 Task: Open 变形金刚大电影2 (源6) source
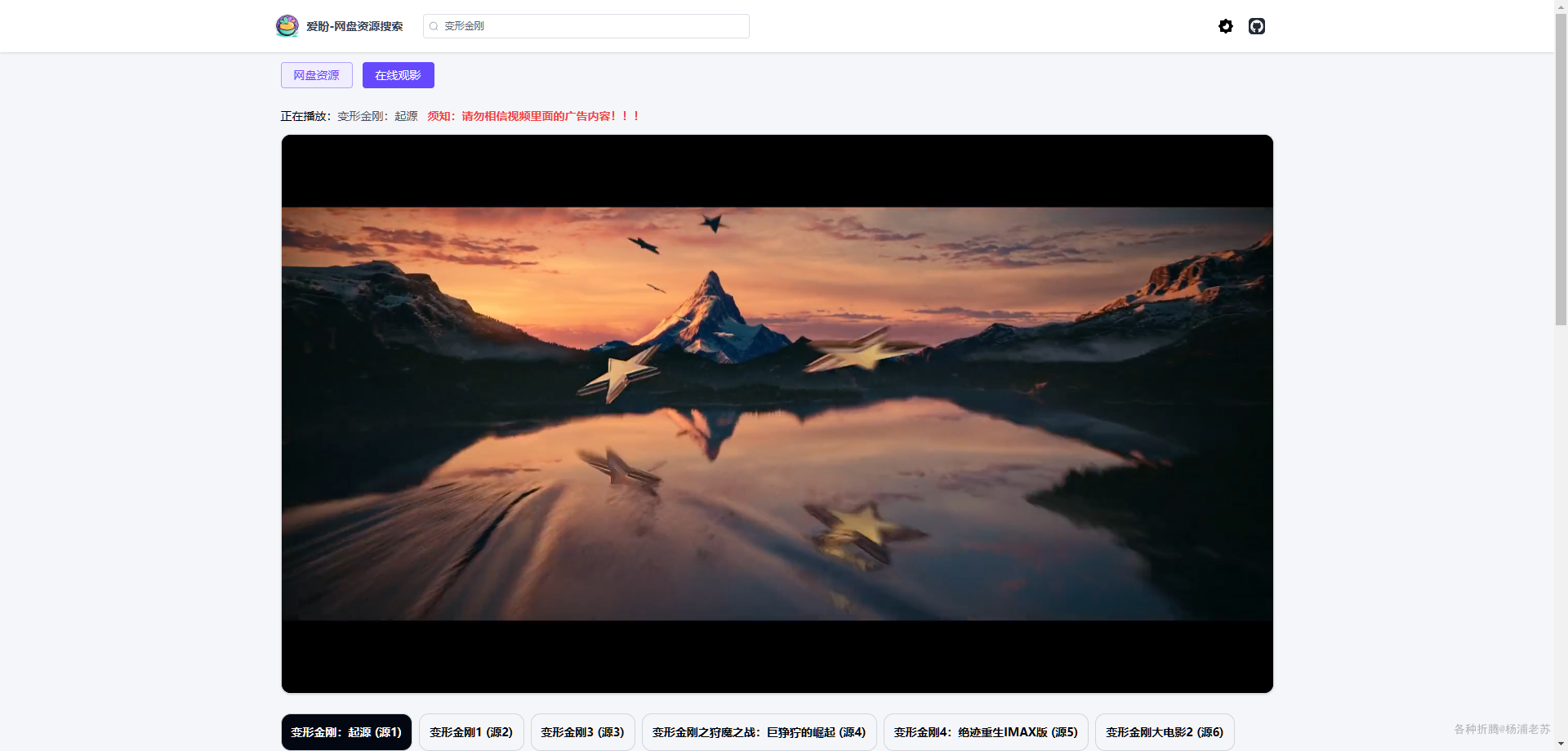coord(1165,732)
